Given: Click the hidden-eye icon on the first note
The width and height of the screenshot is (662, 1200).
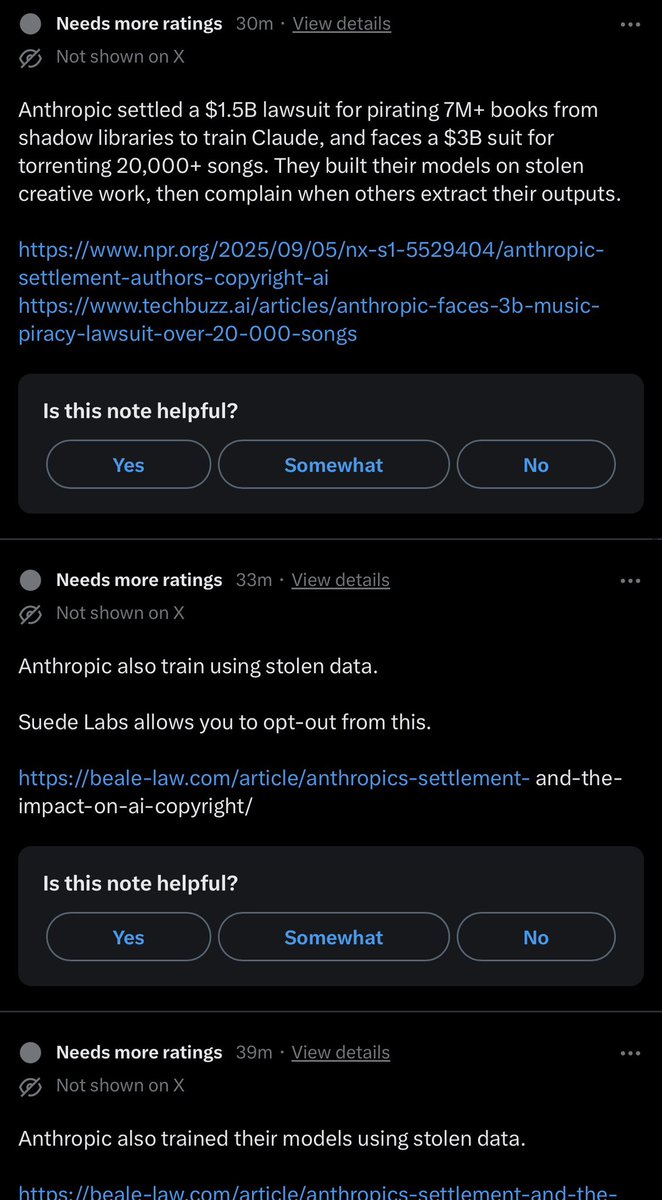Looking at the screenshot, I should tap(32, 57).
